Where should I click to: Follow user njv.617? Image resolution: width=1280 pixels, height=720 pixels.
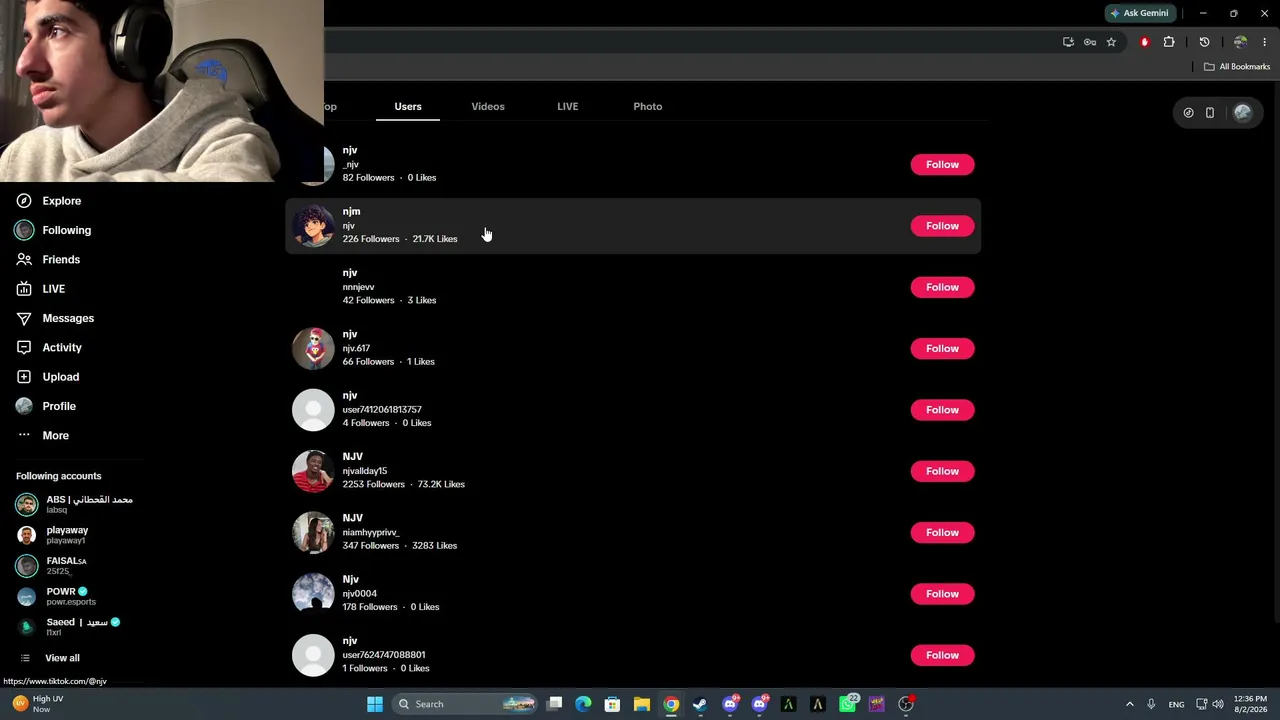(942, 349)
